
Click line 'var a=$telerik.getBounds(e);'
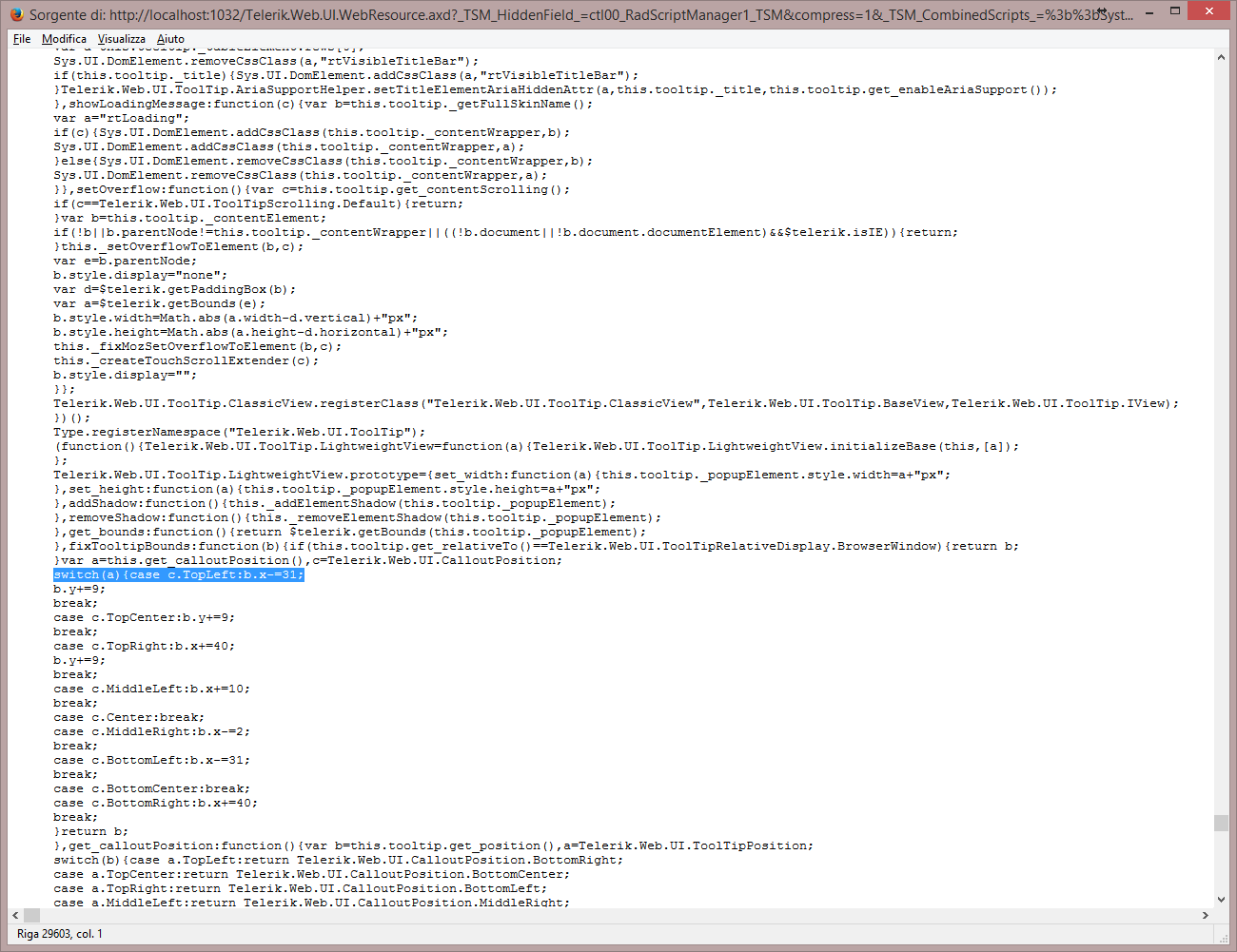pyautogui.click(x=159, y=304)
